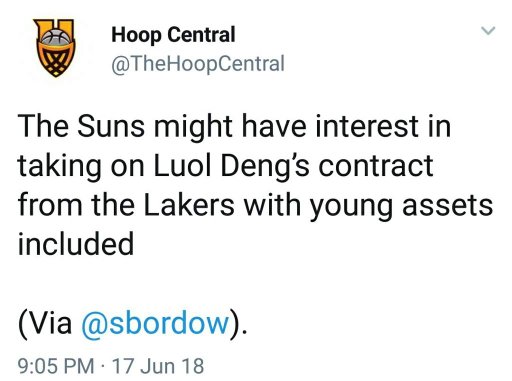This screenshot has width=512, height=381.
Task: Click the word Suns in the tweet
Action: (111, 126)
